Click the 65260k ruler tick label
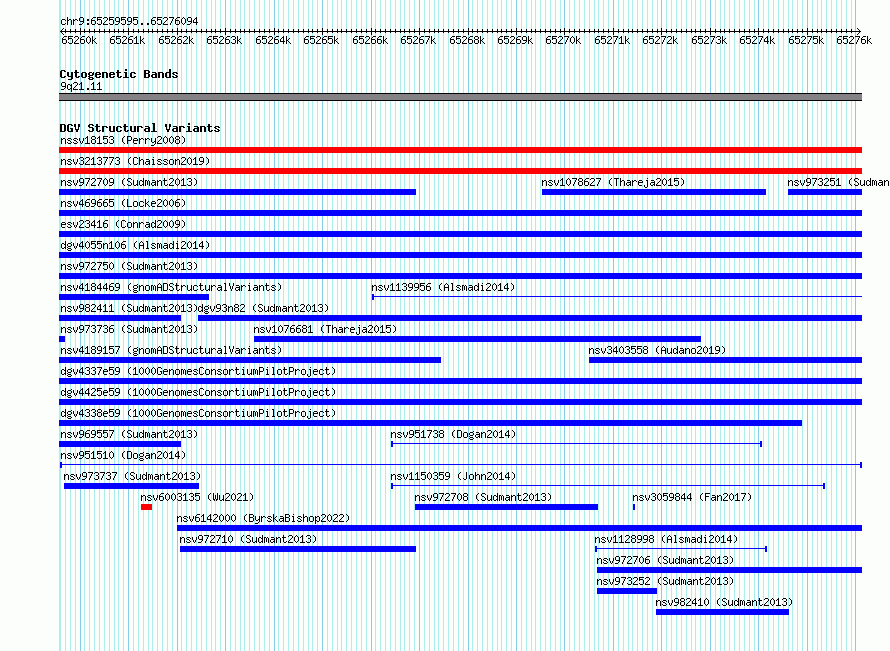Viewport: 890px width, 651px height. tap(79, 40)
